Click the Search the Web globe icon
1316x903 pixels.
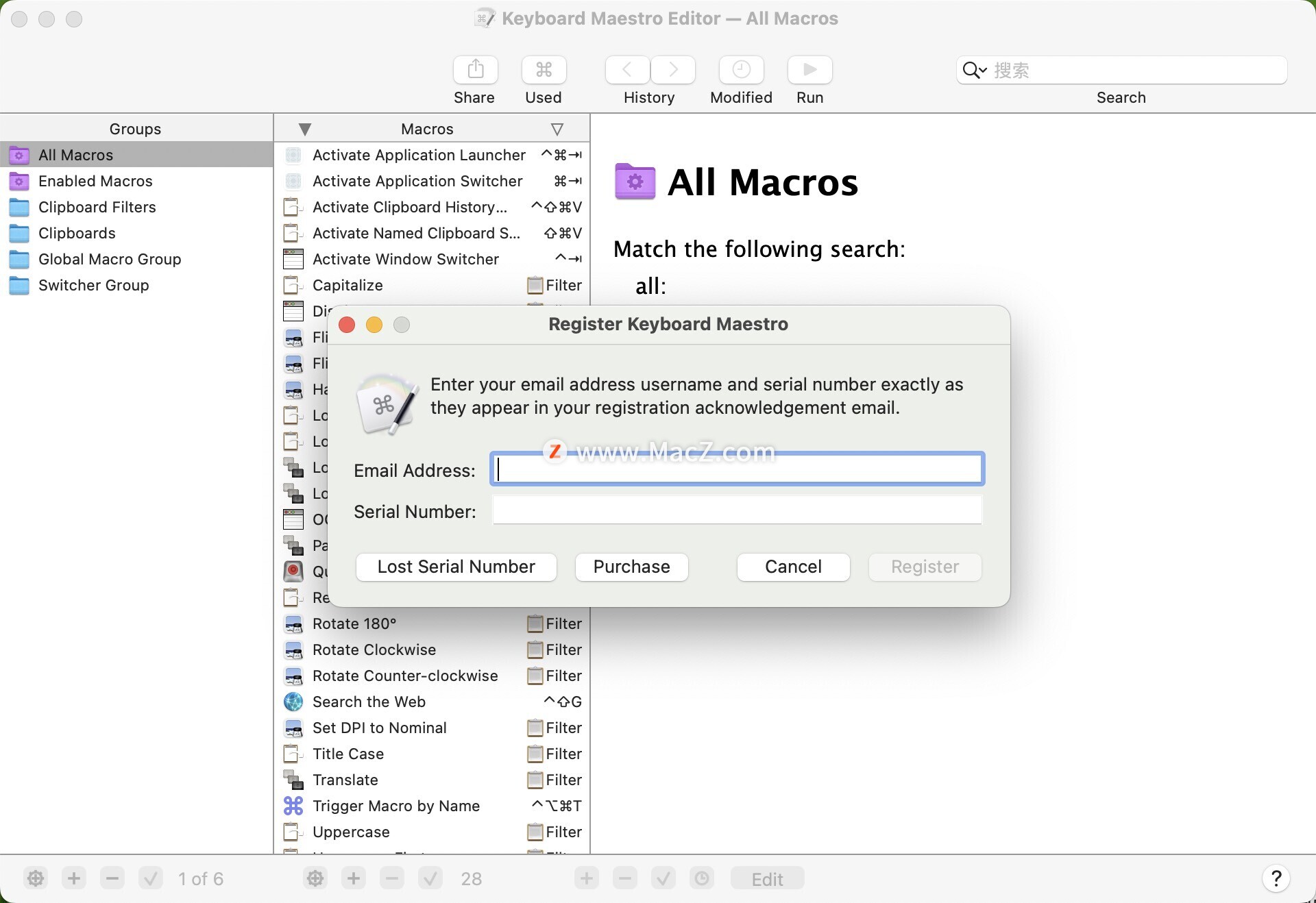coord(293,702)
